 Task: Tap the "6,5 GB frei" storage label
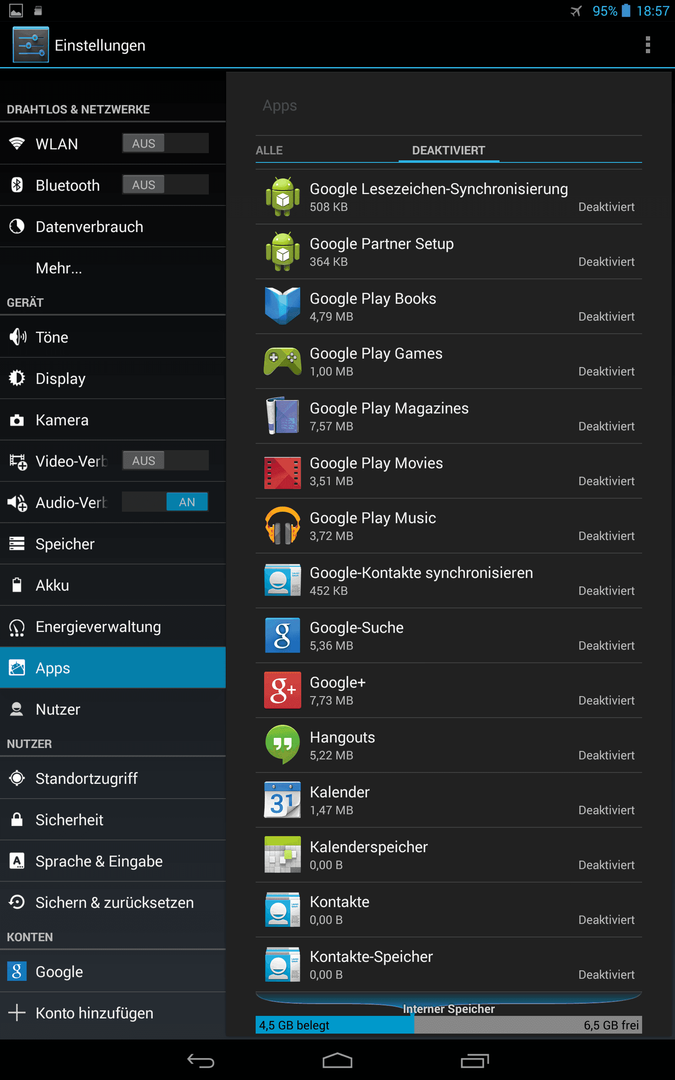612,1026
